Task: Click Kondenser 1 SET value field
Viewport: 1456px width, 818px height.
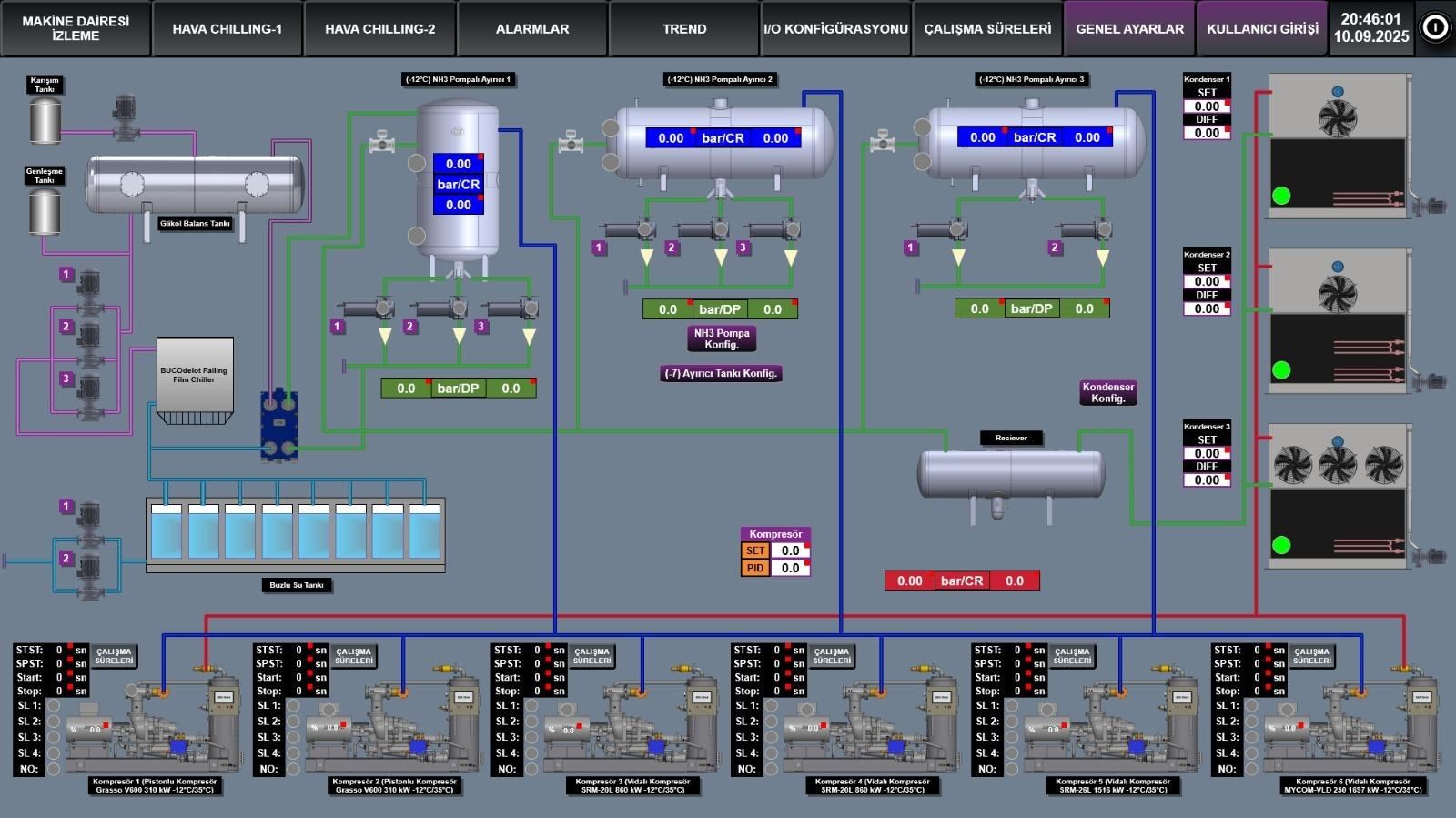Action: 1207,106
